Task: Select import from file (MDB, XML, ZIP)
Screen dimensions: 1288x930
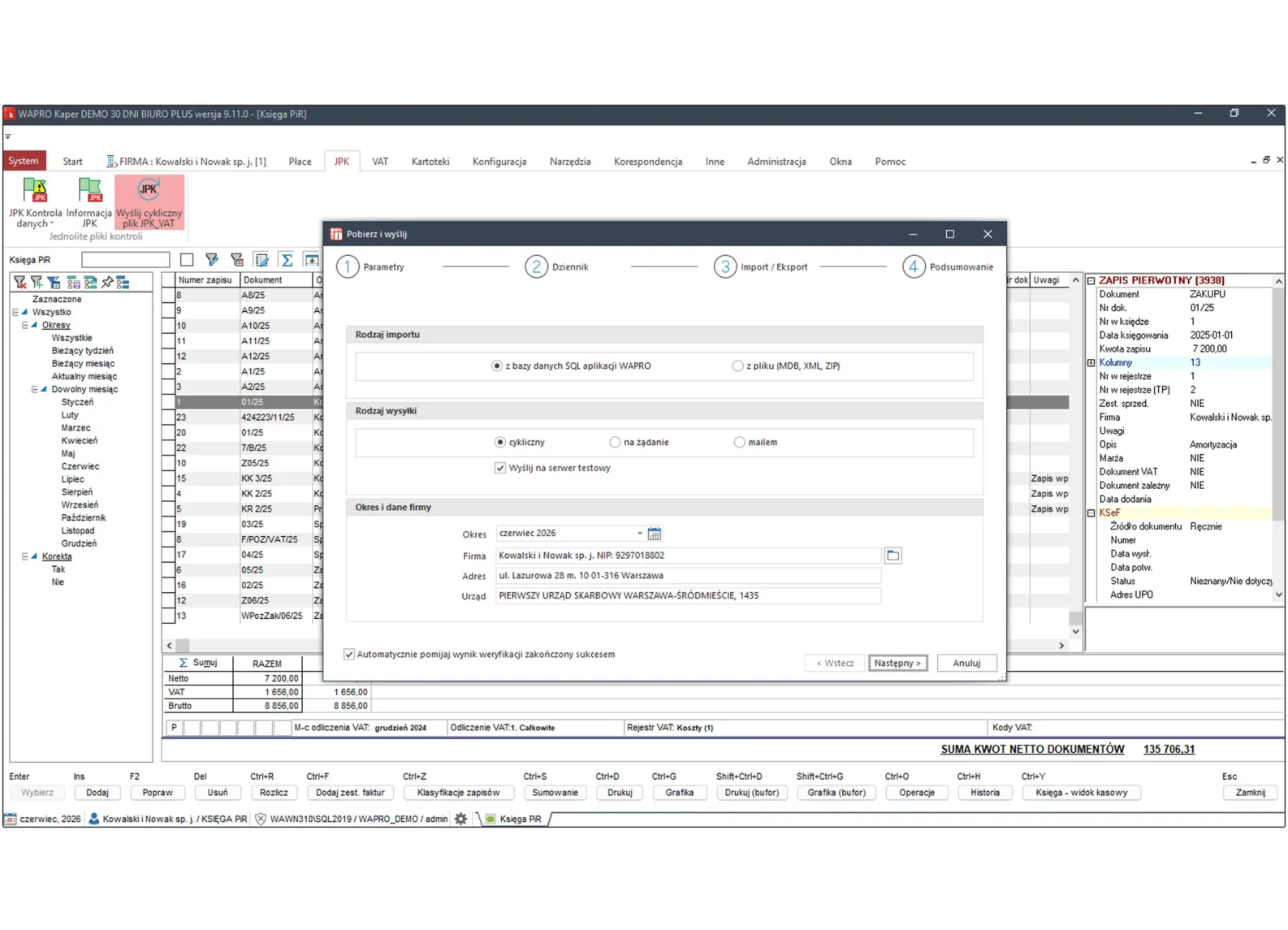Action: (x=737, y=366)
